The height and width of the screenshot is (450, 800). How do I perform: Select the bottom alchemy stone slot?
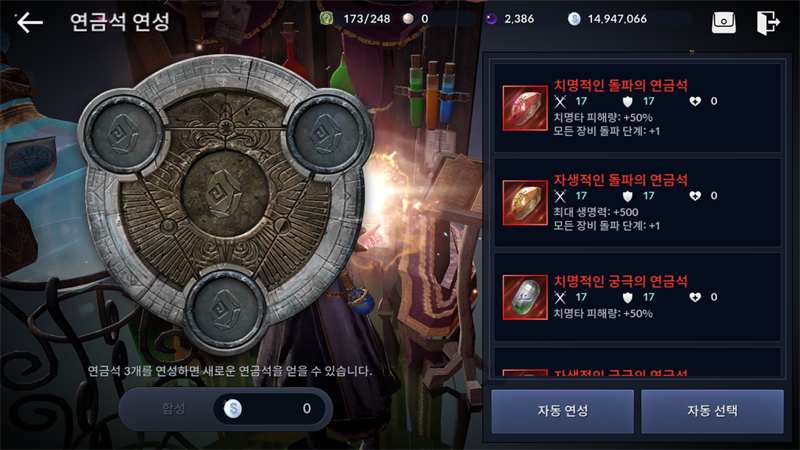(x=224, y=309)
